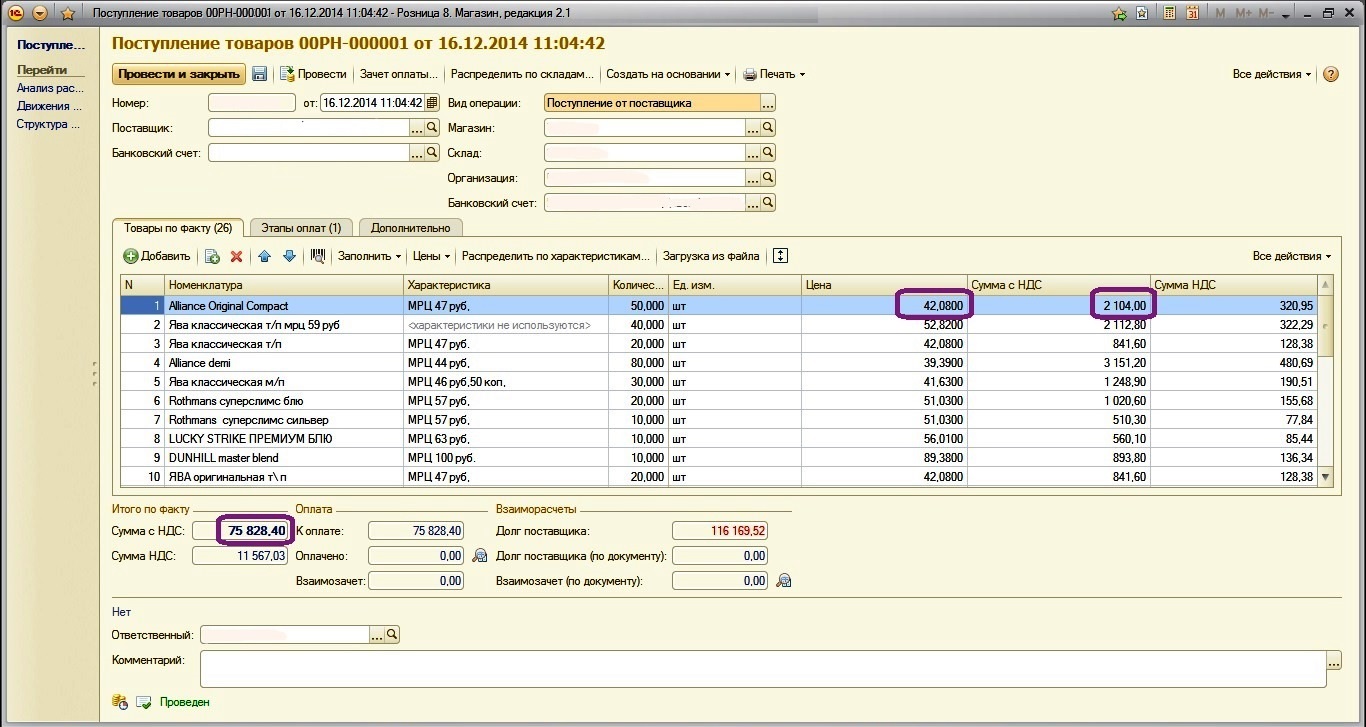Copy the row with the duplicate icon
This screenshot has height=727, width=1366.
click(x=212, y=256)
